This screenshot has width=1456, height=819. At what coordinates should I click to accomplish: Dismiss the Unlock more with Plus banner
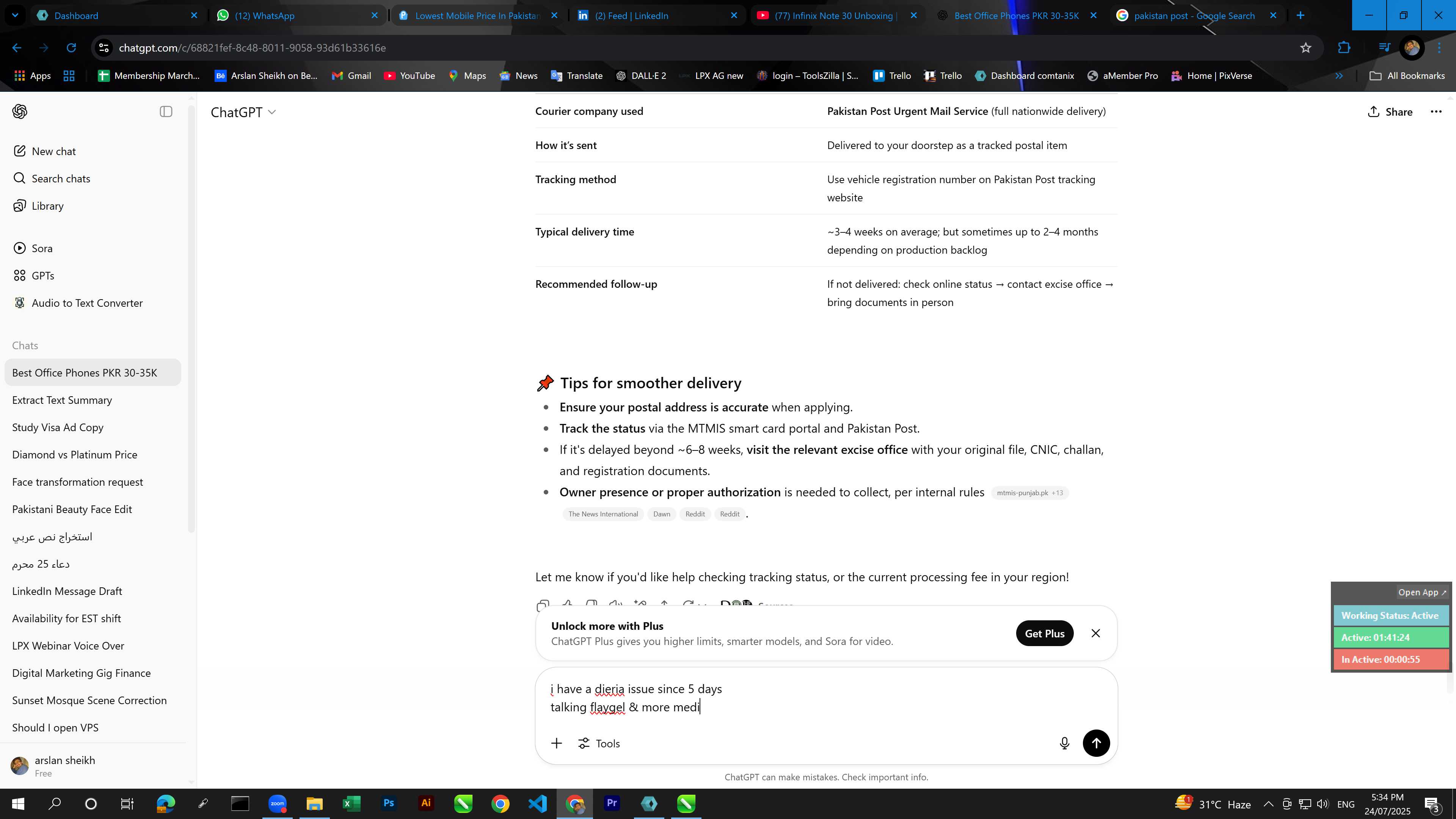[1095, 633]
